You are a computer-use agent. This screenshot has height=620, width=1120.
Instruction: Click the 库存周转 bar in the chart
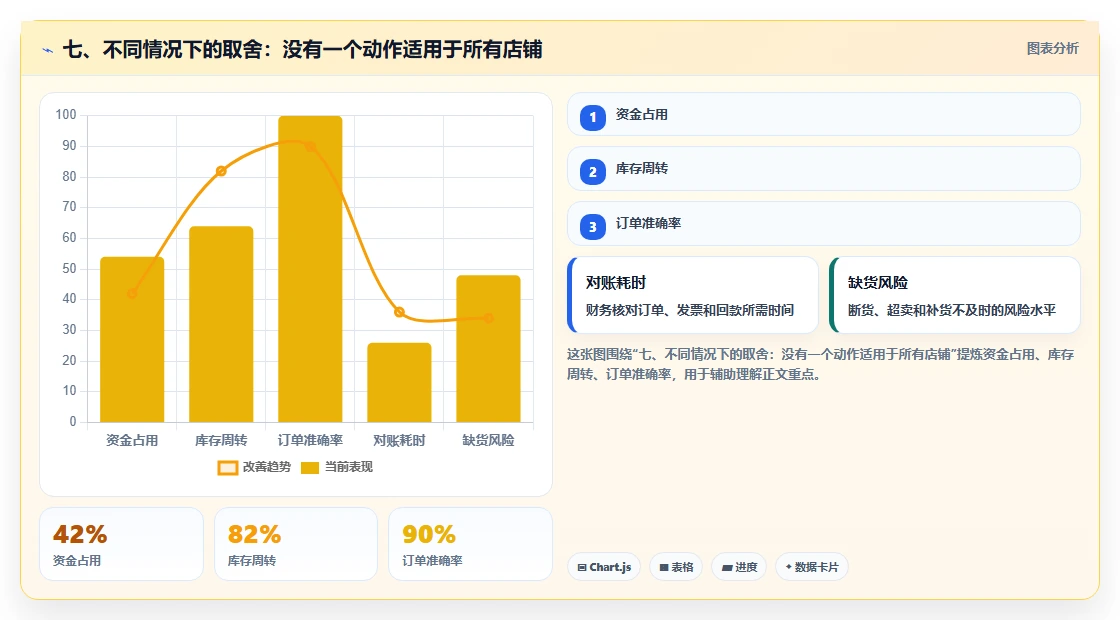(221, 324)
